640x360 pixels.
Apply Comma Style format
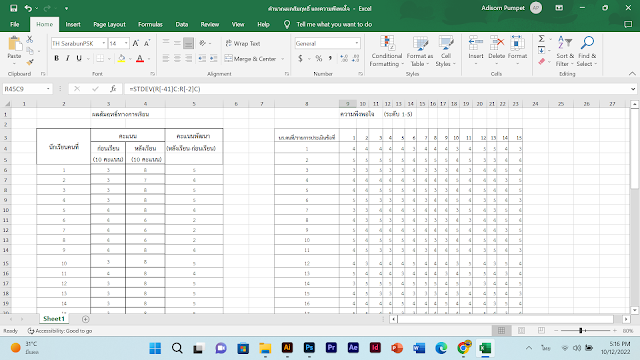pyautogui.click(x=330, y=59)
